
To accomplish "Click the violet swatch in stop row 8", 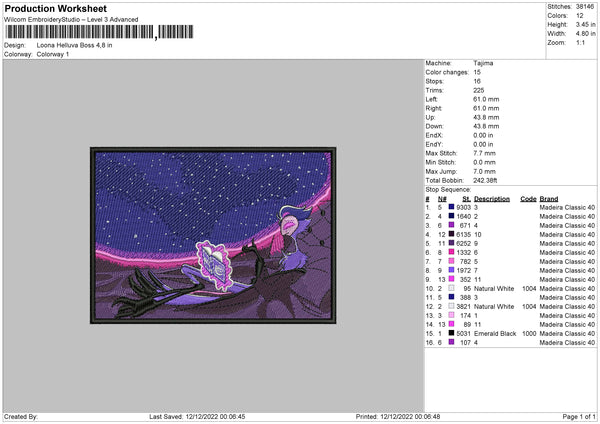I will [x=451, y=270].
